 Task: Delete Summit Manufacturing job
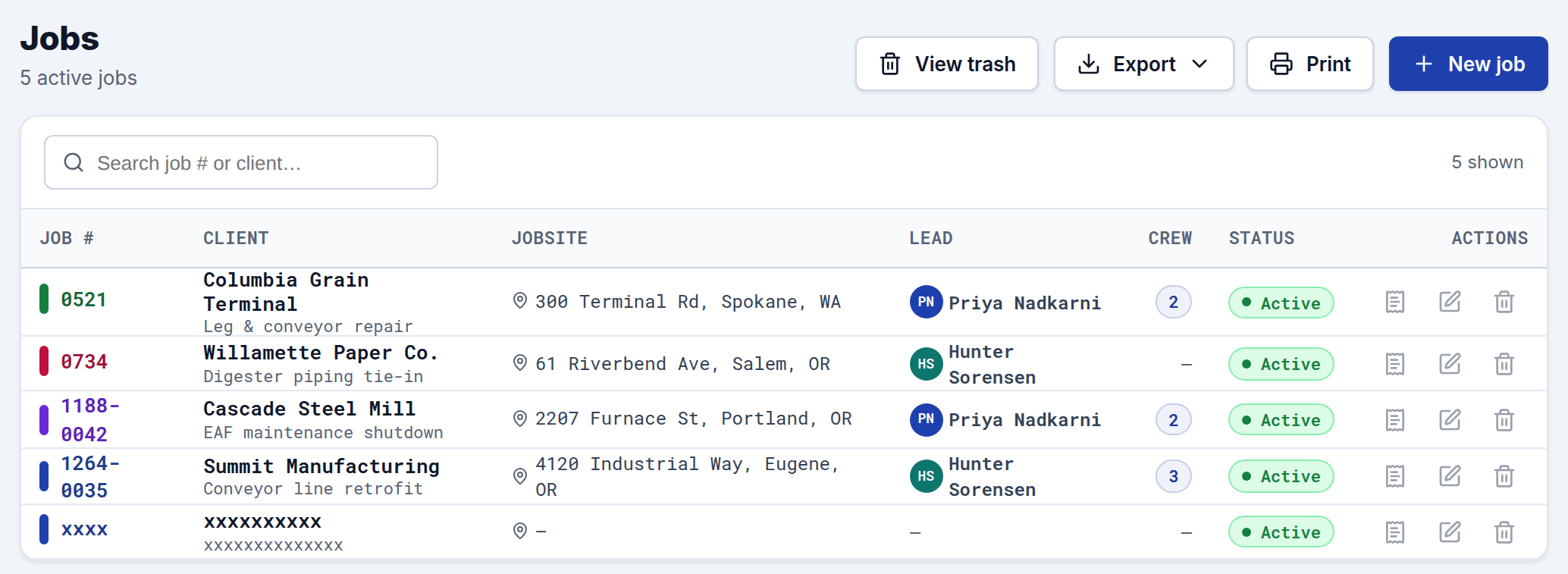pos(1504,476)
